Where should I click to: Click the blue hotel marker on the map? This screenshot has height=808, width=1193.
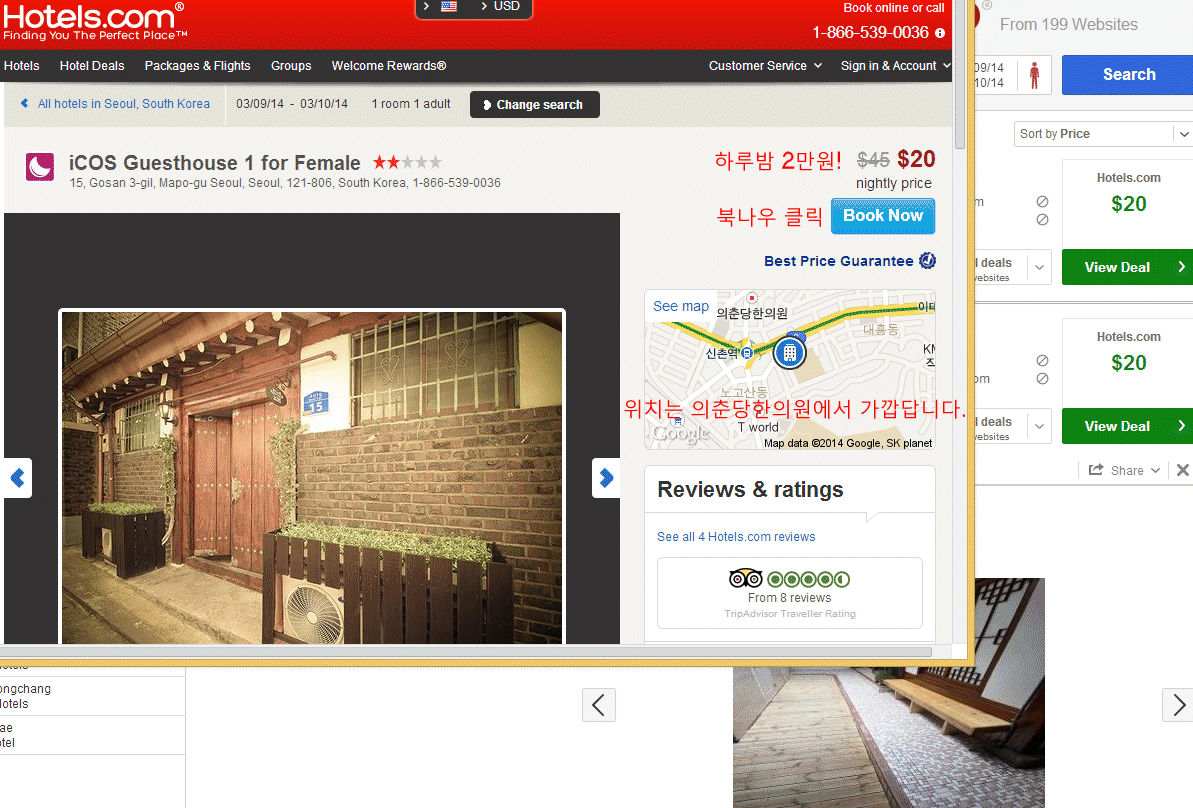point(789,352)
